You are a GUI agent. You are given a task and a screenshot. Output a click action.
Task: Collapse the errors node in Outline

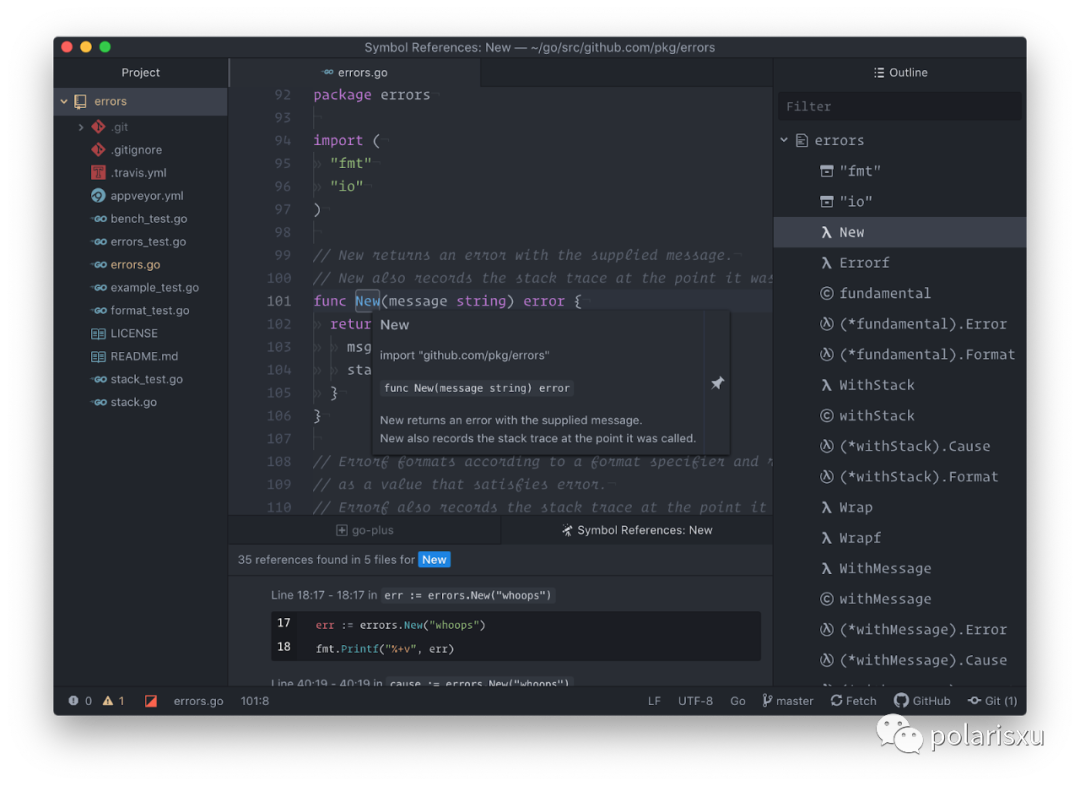pyautogui.click(x=784, y=140)
